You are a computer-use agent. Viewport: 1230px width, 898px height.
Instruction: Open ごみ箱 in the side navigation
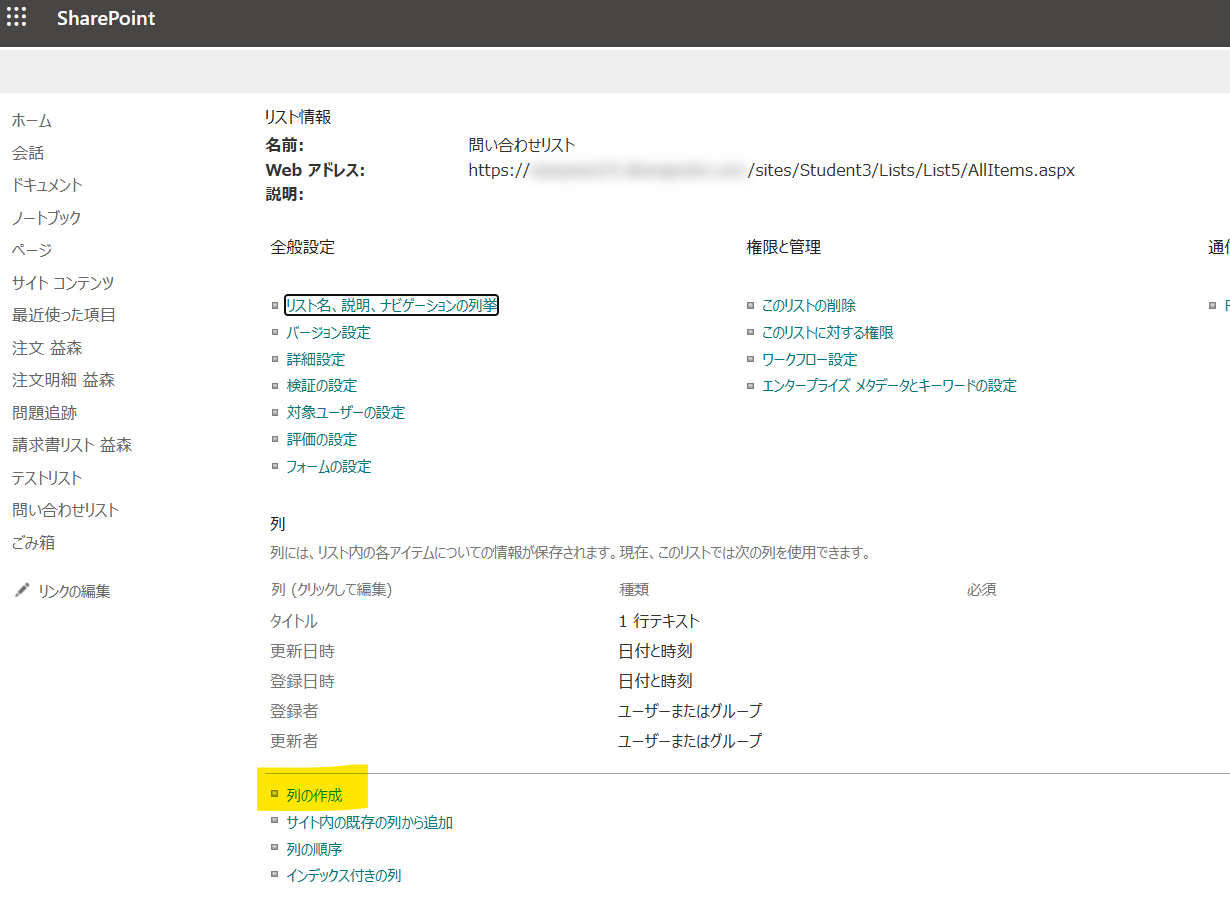click(33, 543)
